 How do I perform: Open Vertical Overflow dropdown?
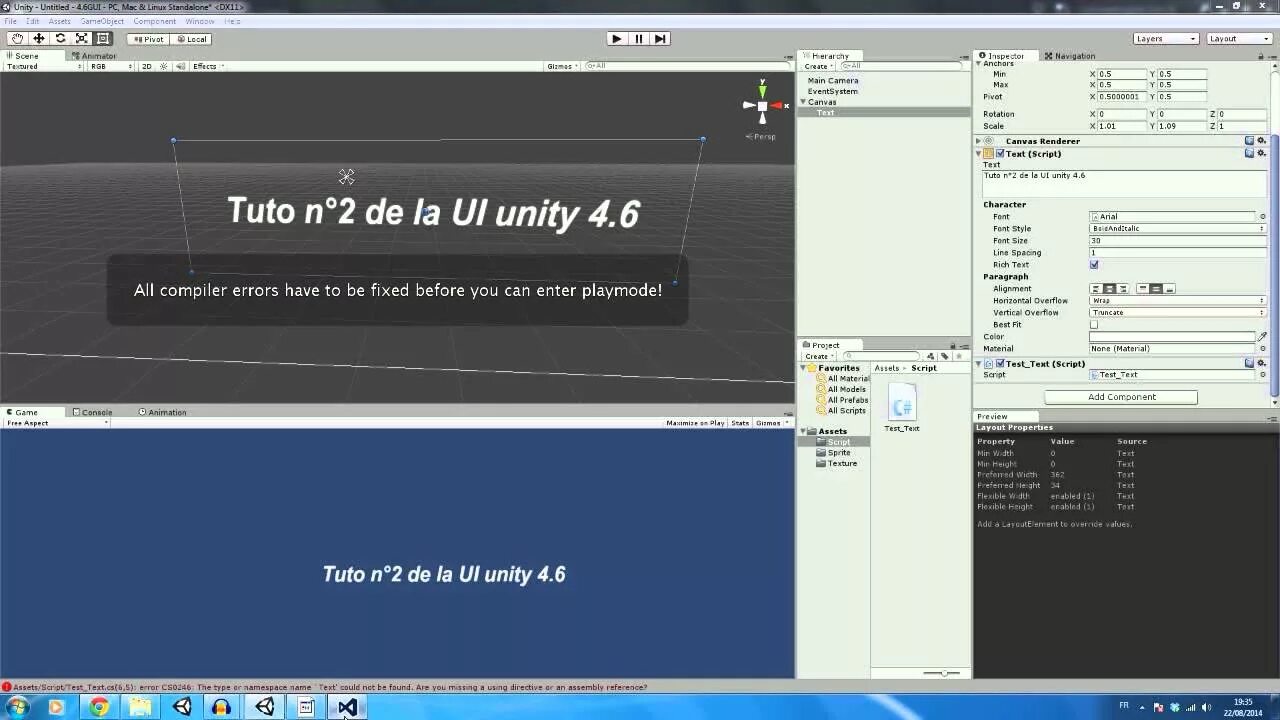coord(1178,313)
